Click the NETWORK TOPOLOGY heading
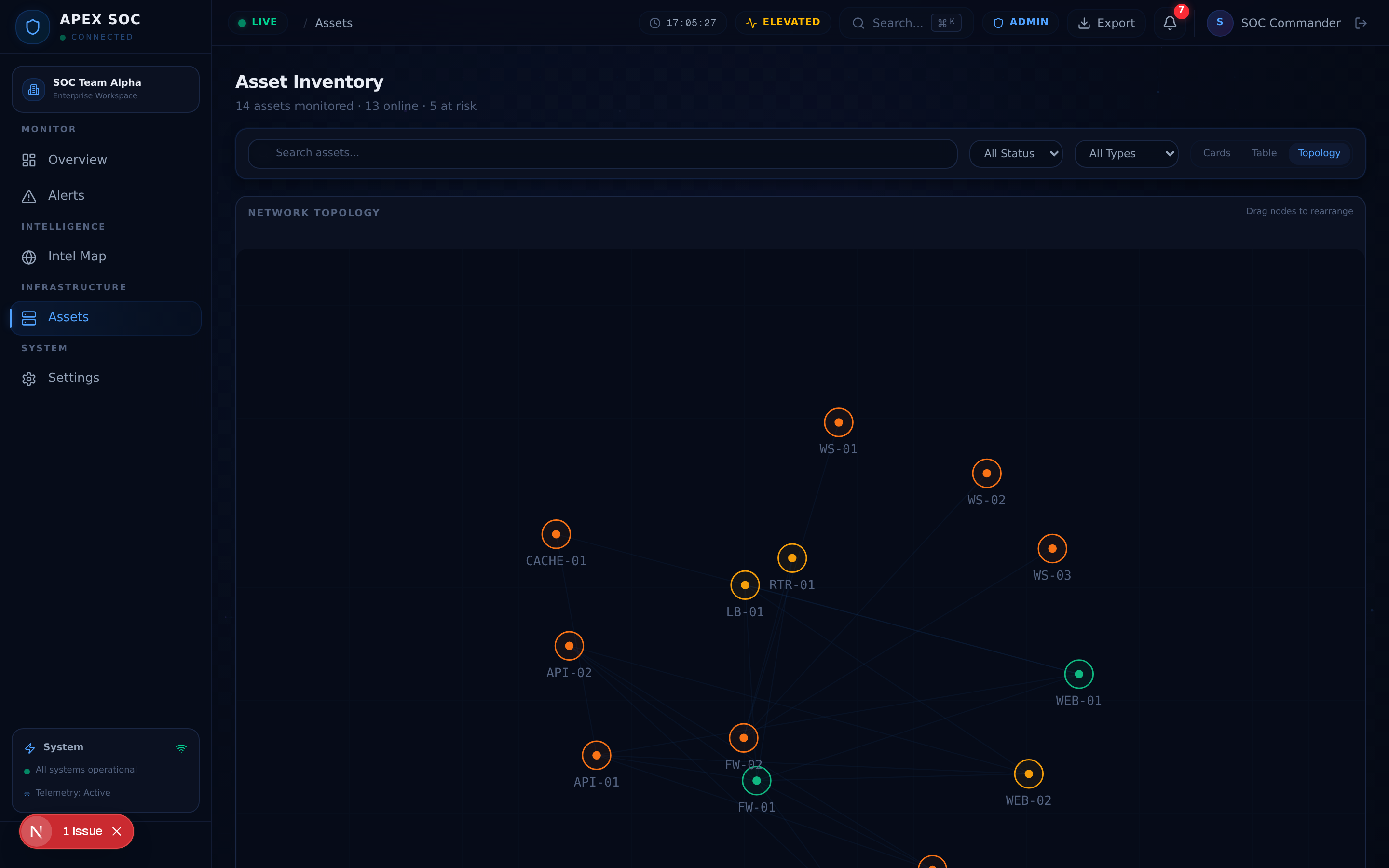 (314, 213)
